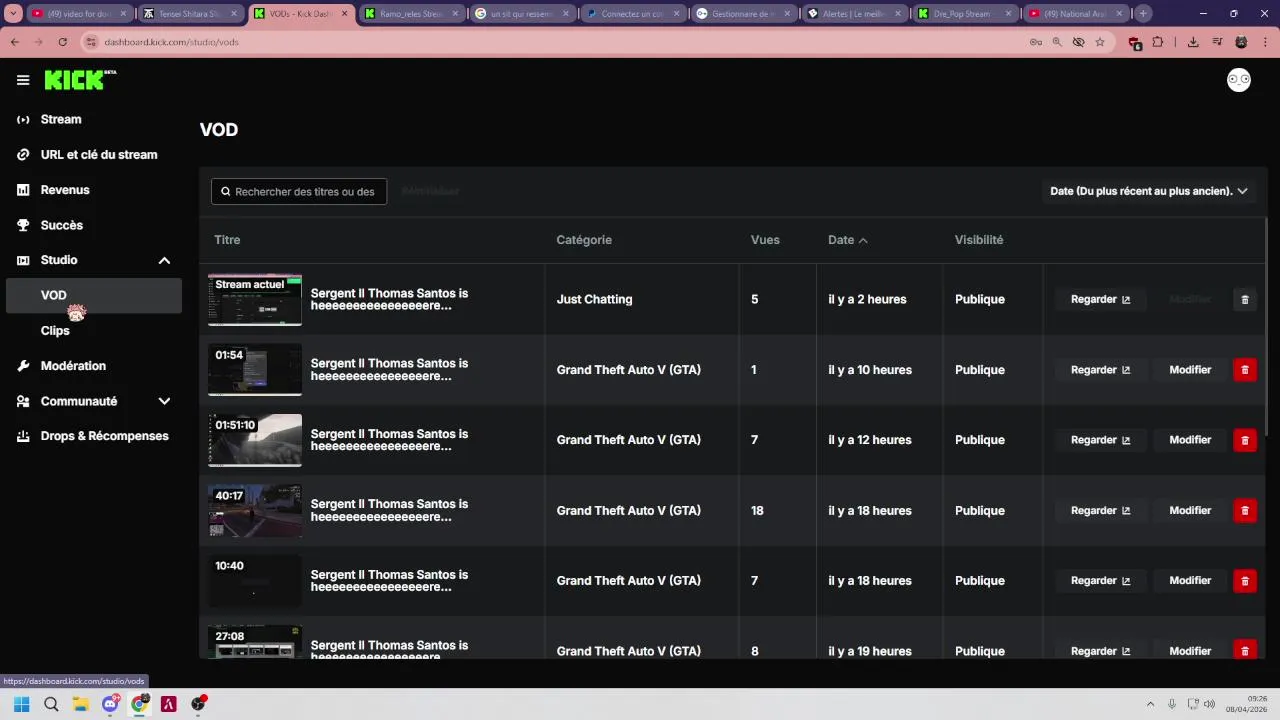Open the profile avatar menu
Viewport: 1280px width, 720px height.
coord(1239,81)
